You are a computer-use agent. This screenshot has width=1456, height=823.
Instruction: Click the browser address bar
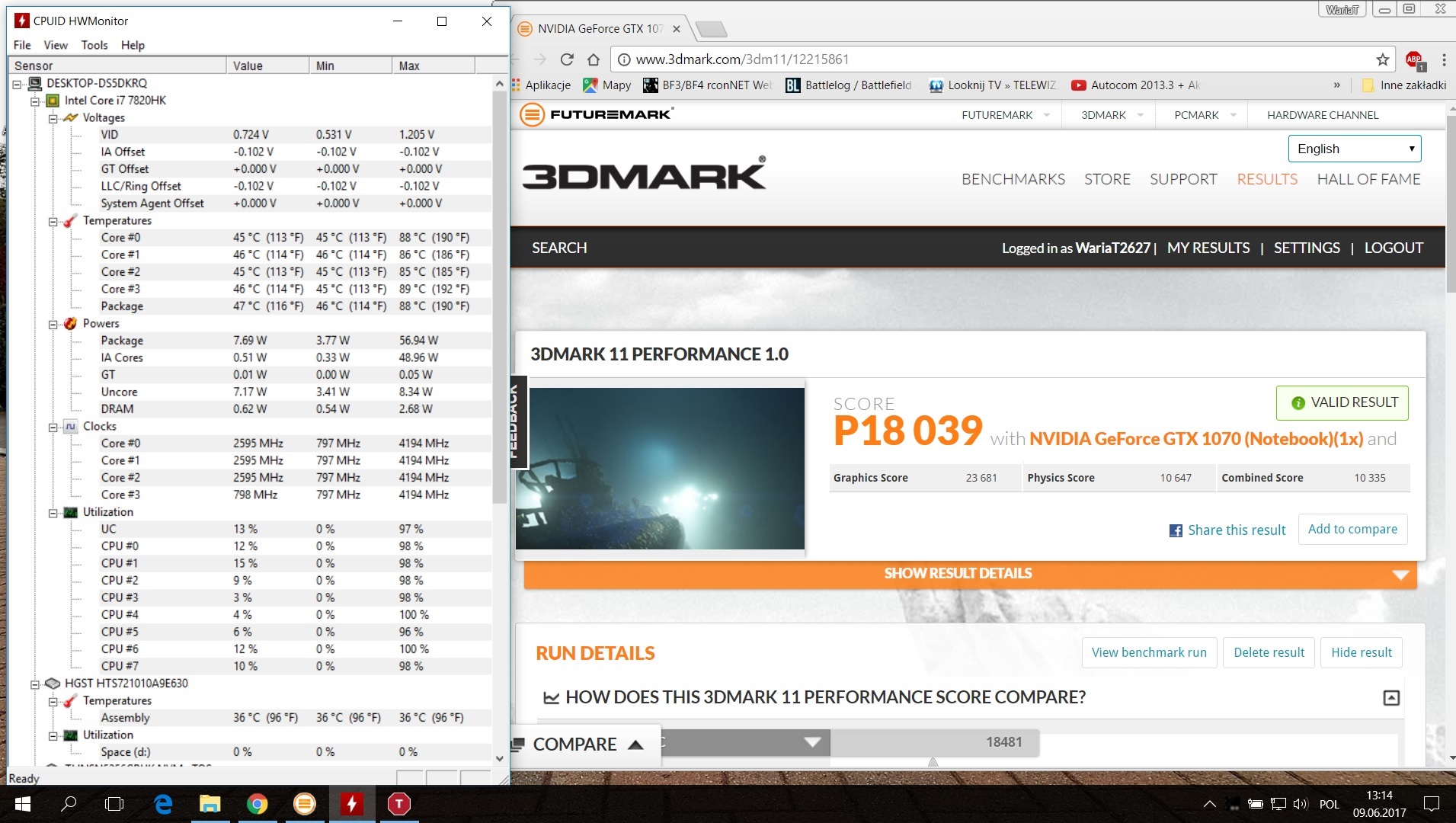(1002, 59)
